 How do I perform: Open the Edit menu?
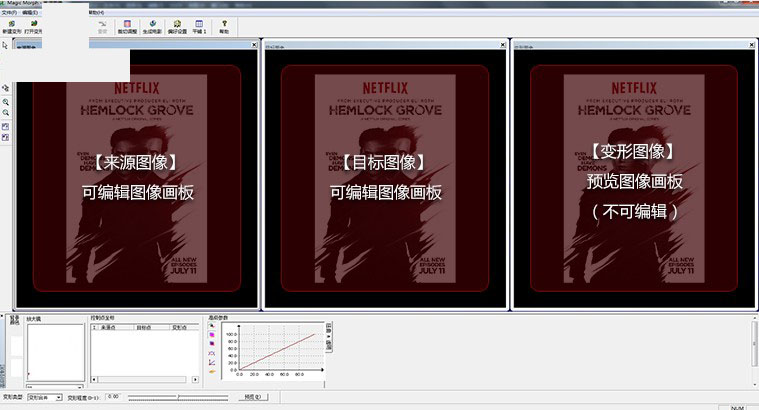point(30,12)
